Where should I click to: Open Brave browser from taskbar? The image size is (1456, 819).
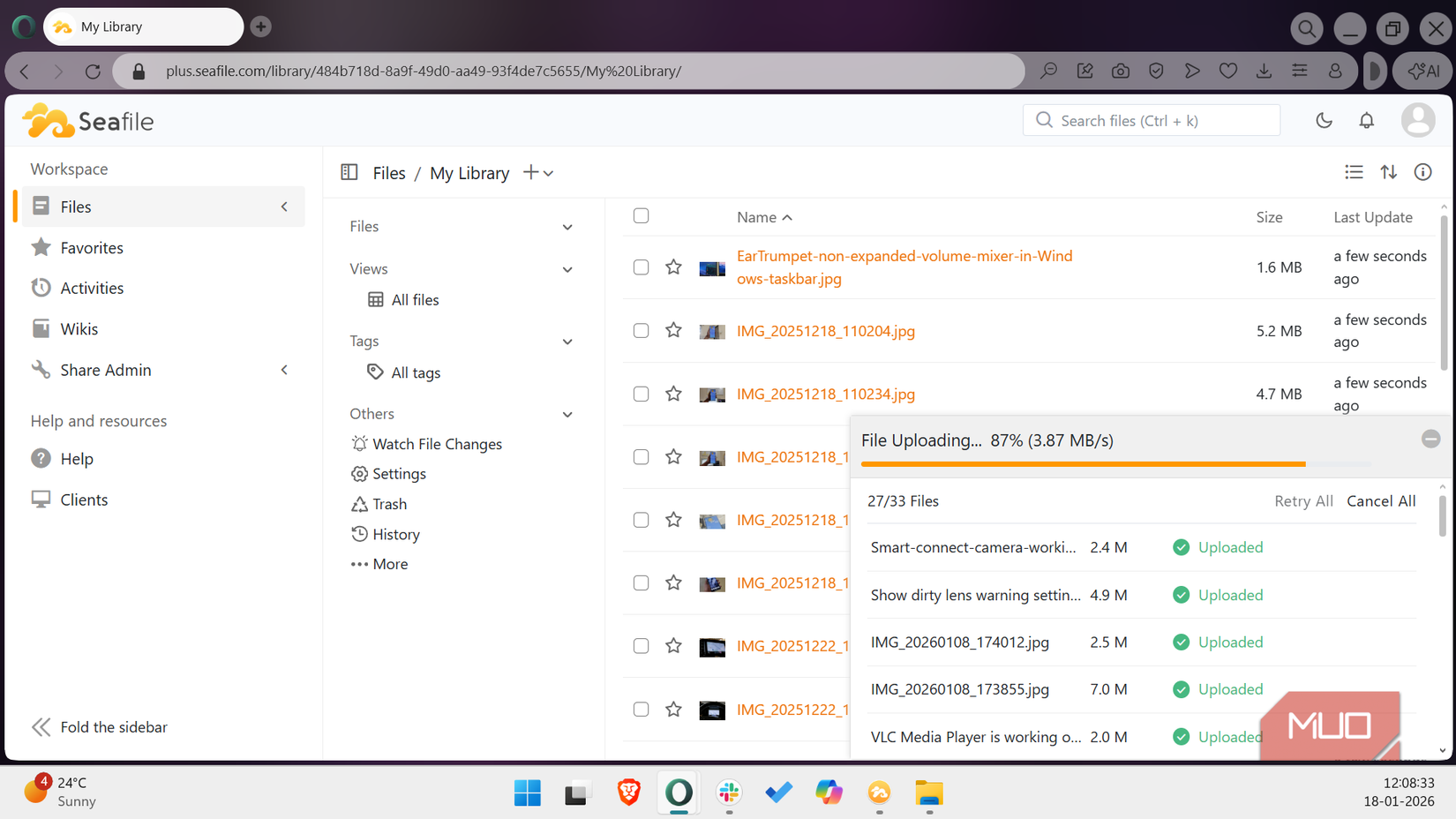(x=628, y=793)
